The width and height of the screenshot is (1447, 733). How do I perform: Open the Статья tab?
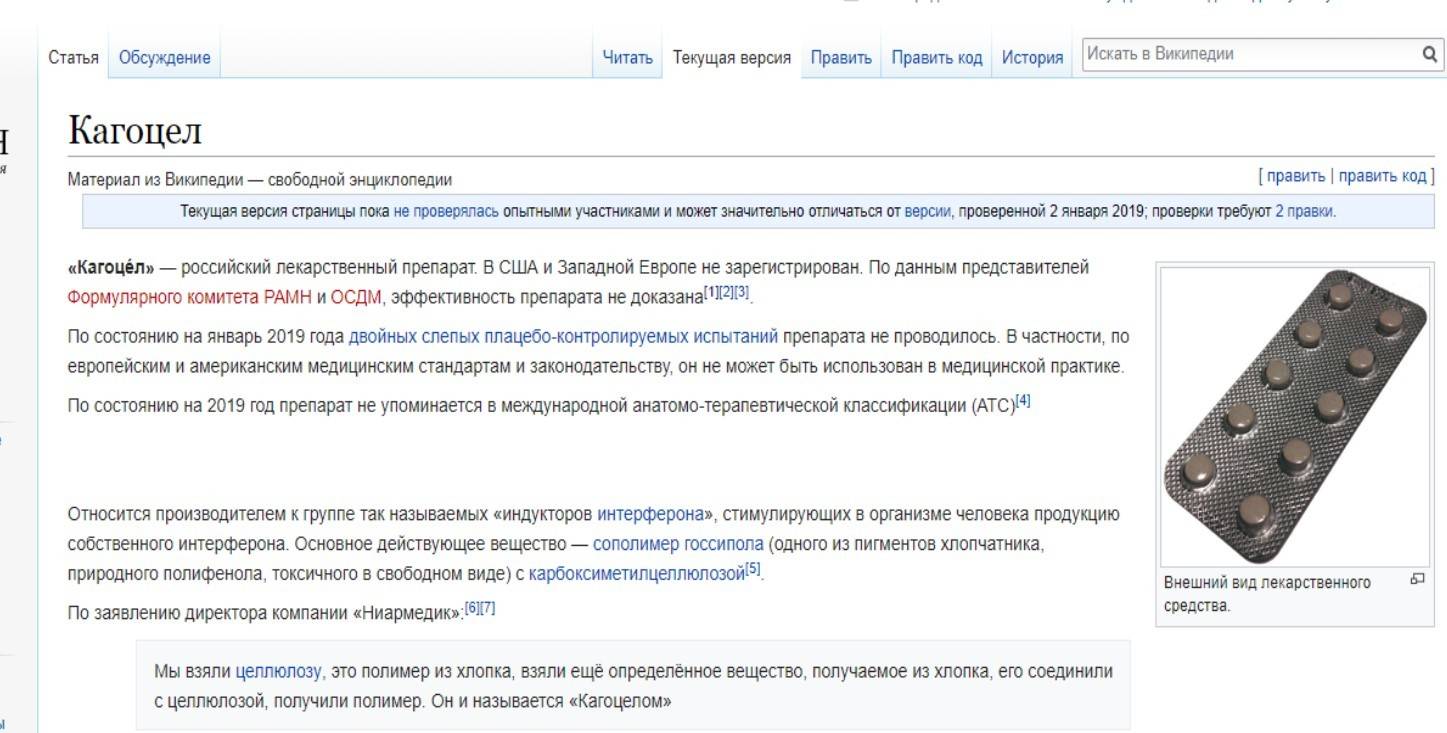tap(73, 58)
